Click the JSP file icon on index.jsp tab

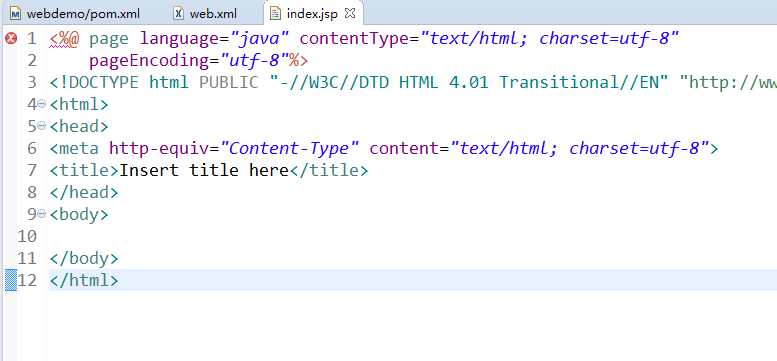(x=276, y=13)
